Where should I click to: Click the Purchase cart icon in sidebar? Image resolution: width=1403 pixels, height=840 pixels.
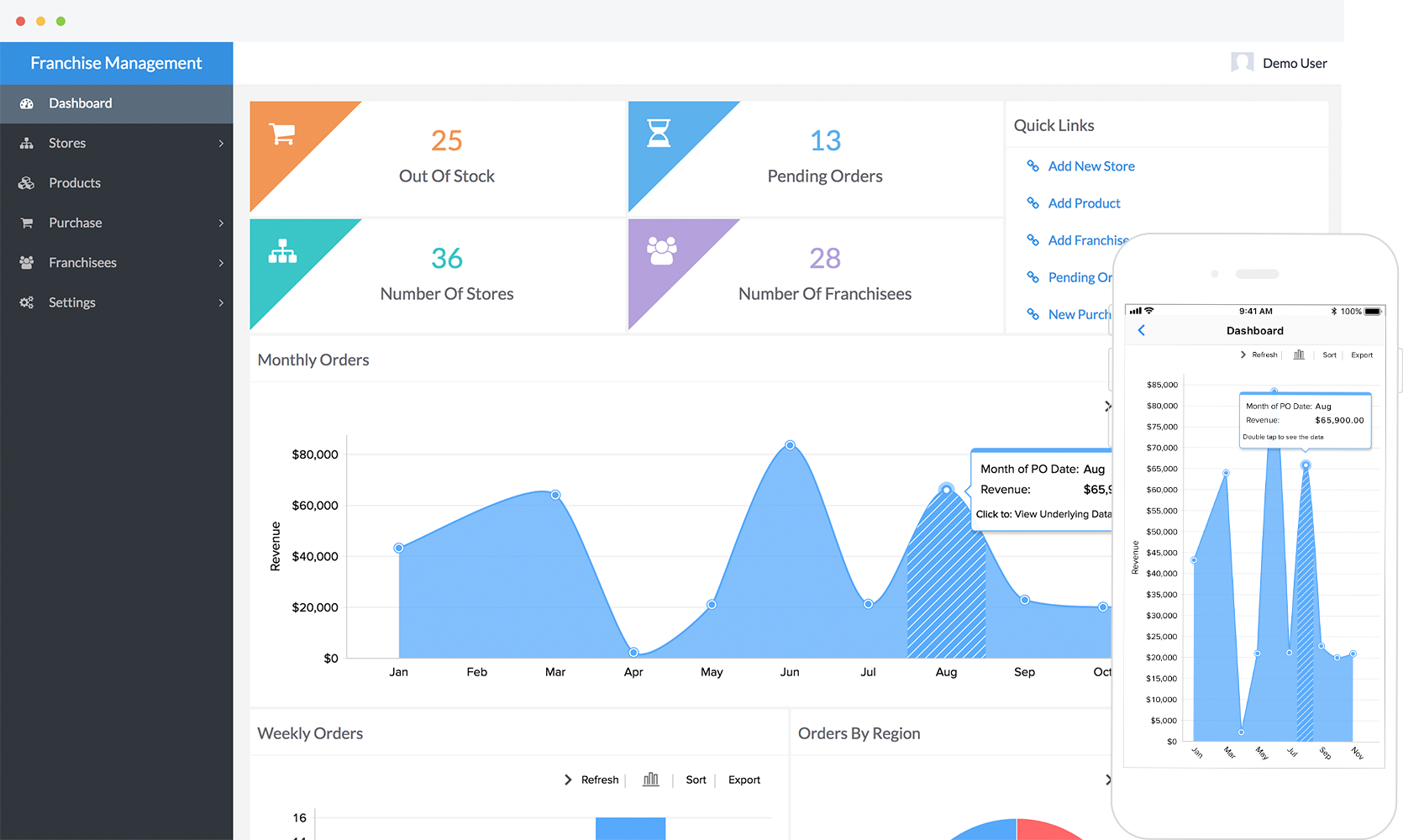point(27,223)
